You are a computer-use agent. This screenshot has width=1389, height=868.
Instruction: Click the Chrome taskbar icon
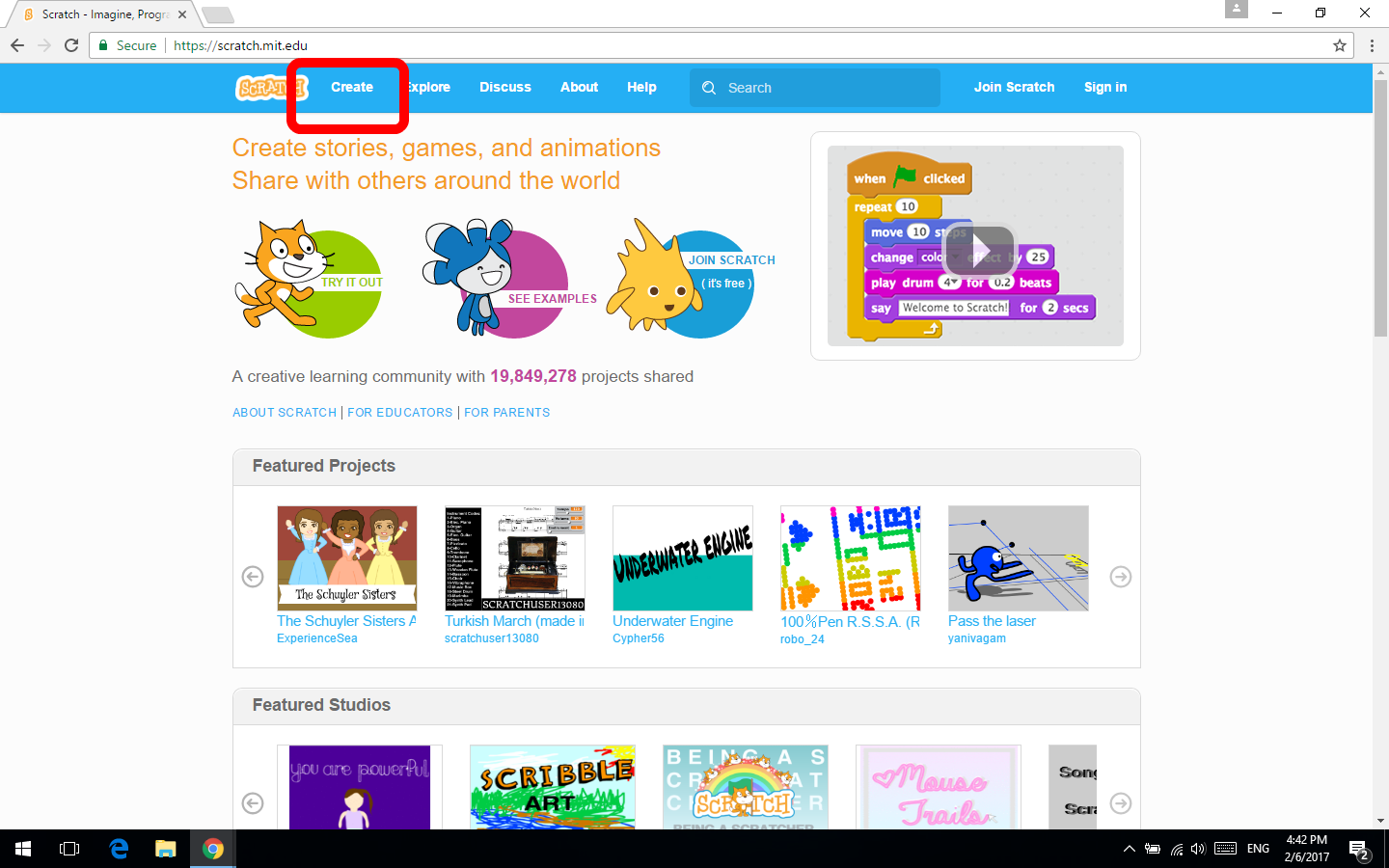213,849
